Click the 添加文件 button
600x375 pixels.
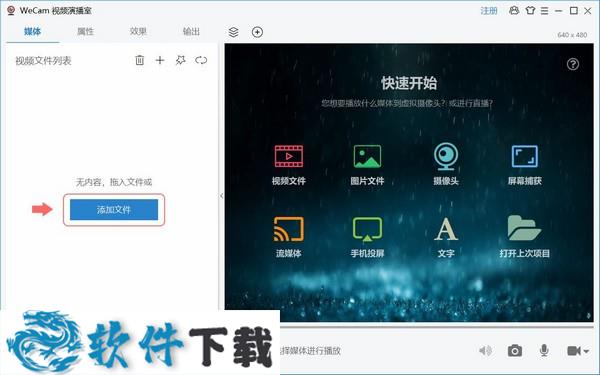114,209
